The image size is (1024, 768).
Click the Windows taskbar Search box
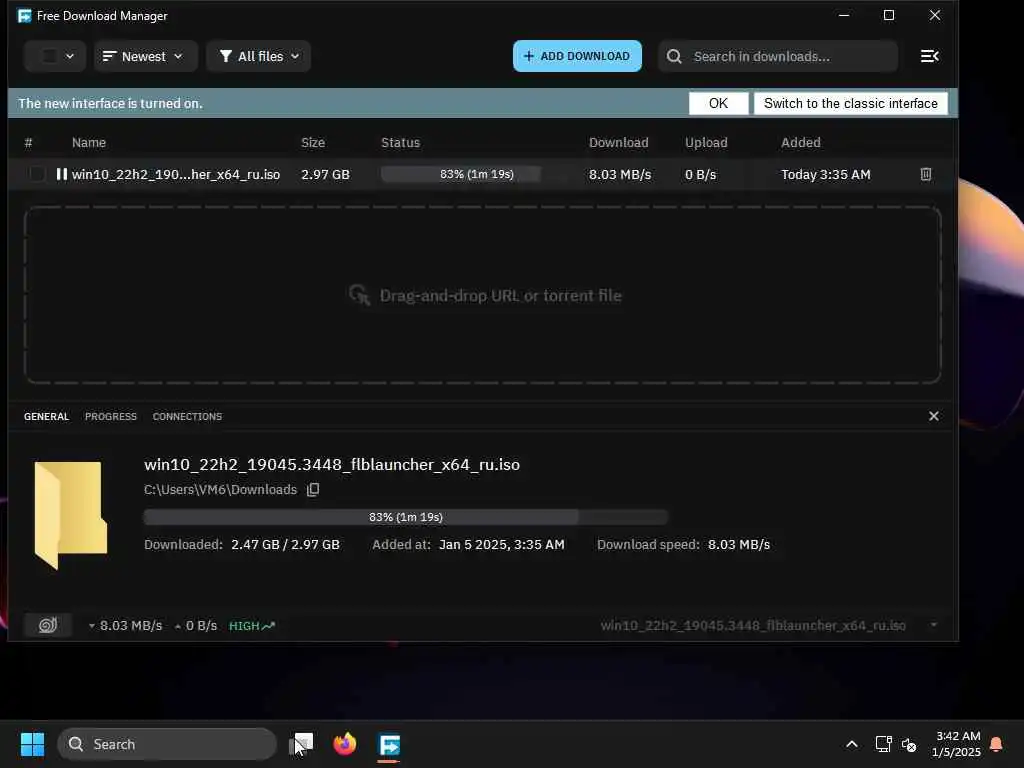pos(167,744)
